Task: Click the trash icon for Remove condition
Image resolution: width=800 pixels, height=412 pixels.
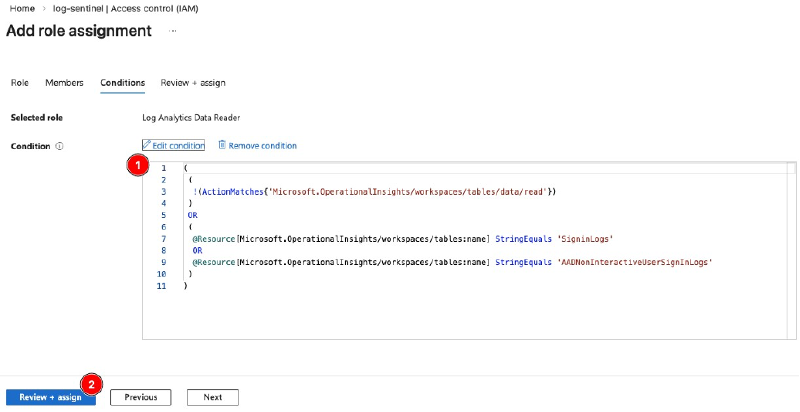Action: click(x=222, y=145)
